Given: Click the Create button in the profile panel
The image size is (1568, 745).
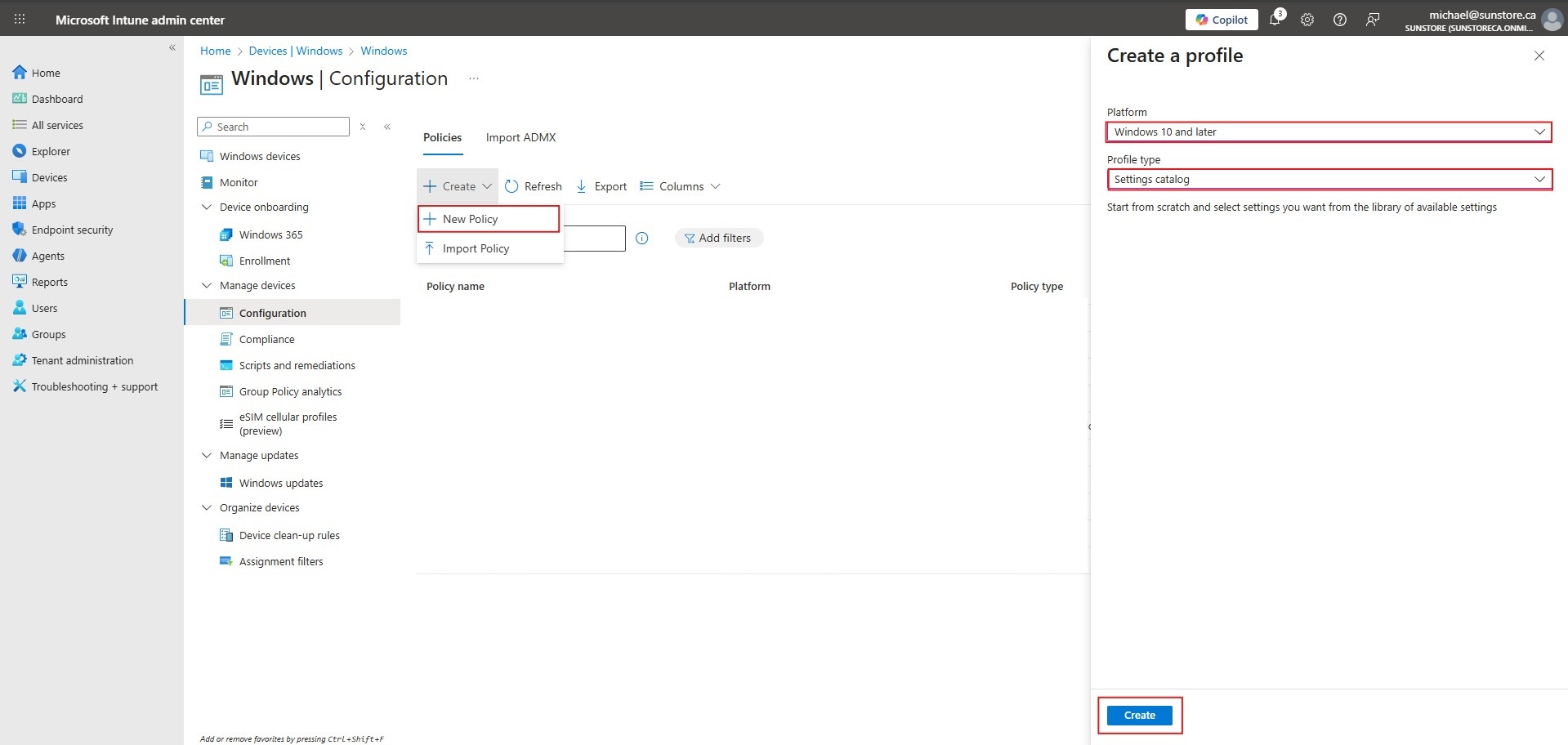Looking at the screenshot, I should (1139, 715).
